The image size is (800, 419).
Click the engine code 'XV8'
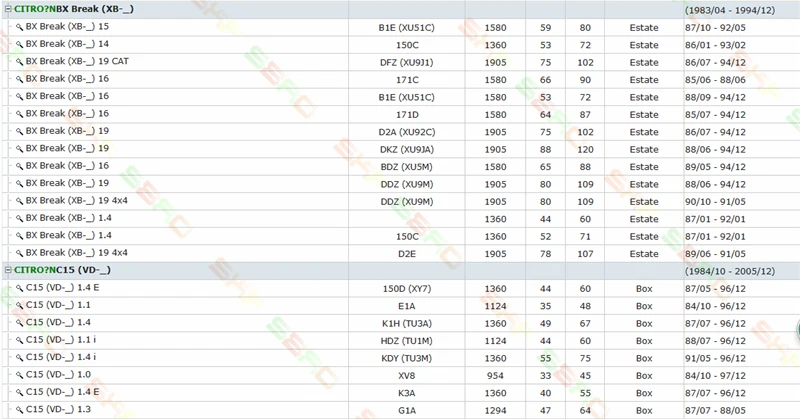pos(407,376)
